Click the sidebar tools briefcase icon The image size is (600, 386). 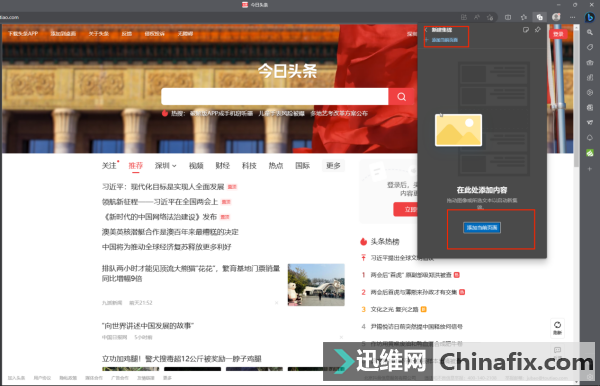point(590,62)
